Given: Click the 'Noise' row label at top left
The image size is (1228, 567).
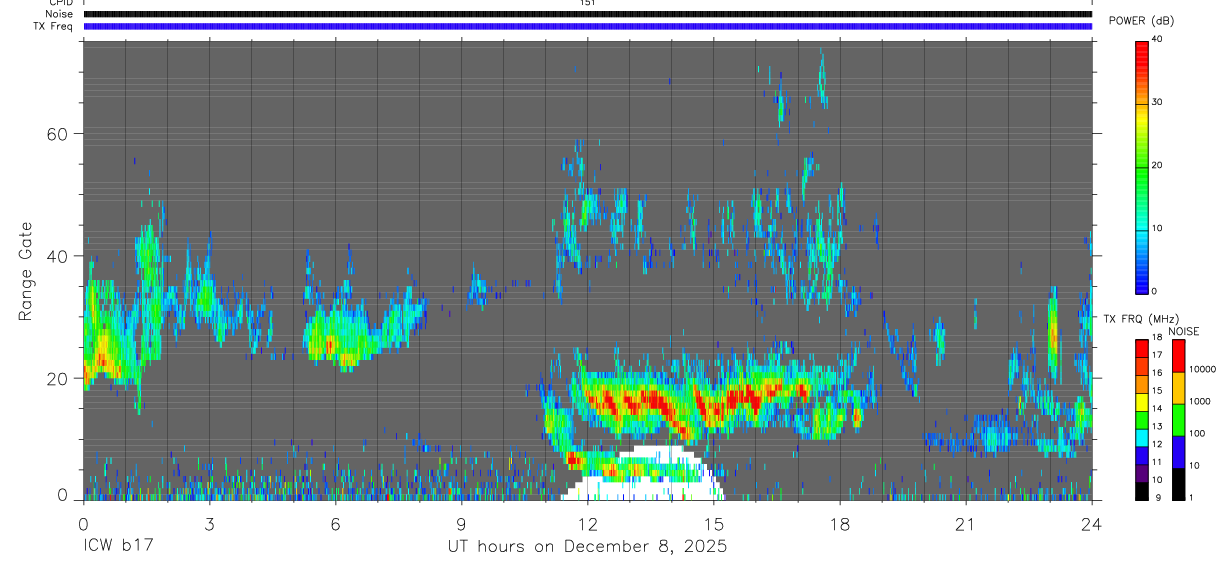Looking at the screenshot, I should click(61, 14).
